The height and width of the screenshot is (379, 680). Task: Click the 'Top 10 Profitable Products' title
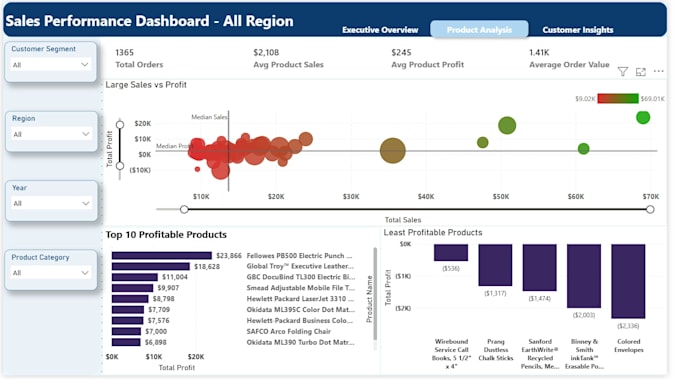166,235
